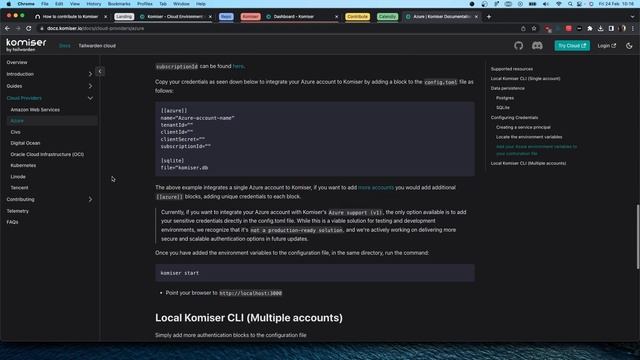This screenshot has height=360, width=640.
Task: Jump to SQLite in table of contents
Action: [x=502, y=108]
